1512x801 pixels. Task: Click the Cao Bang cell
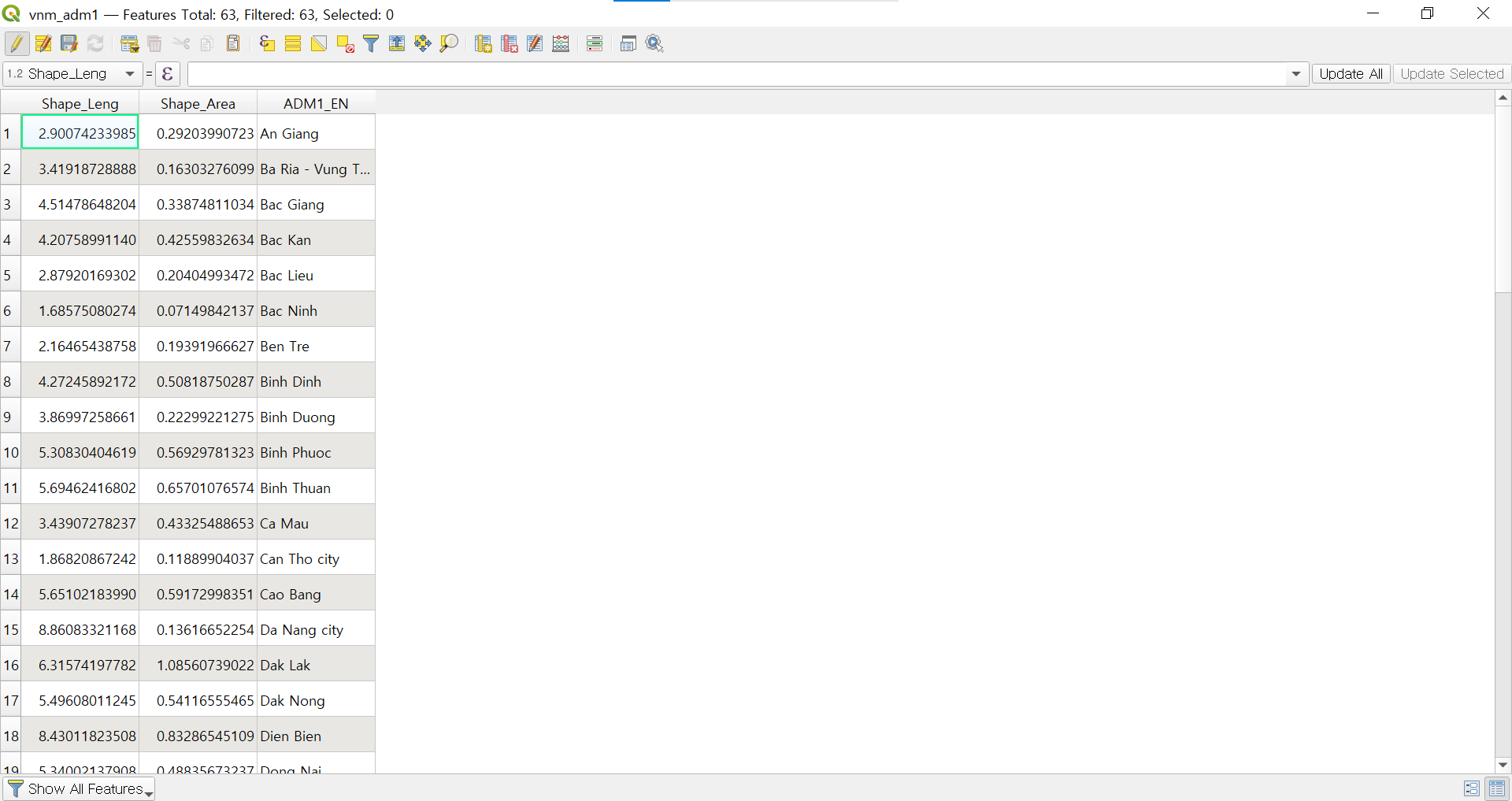[316, 595]
